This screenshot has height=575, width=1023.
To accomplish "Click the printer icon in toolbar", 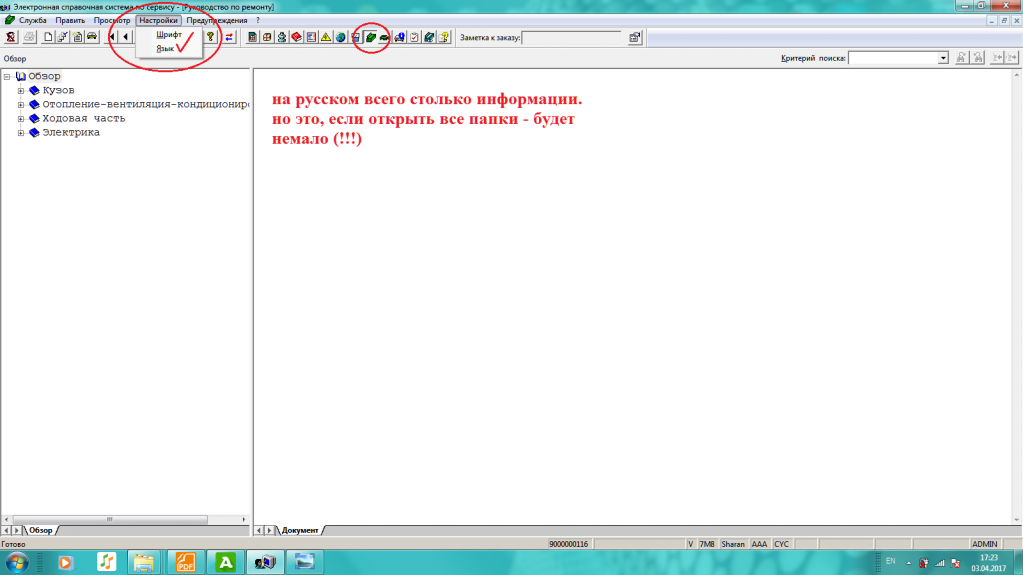I will click(29, 38).
